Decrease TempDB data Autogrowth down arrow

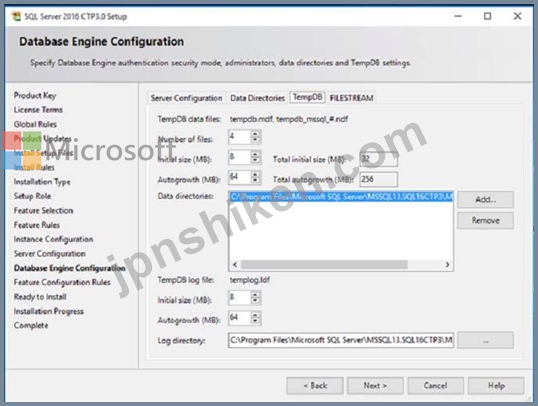click(x=255, y=180)
